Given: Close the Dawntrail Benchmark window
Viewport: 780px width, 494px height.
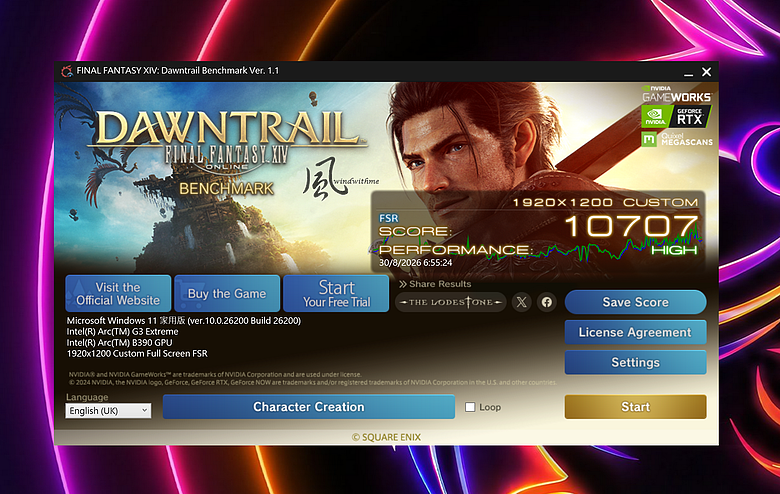Looking at the screenshot, I should tap(706, 72).
